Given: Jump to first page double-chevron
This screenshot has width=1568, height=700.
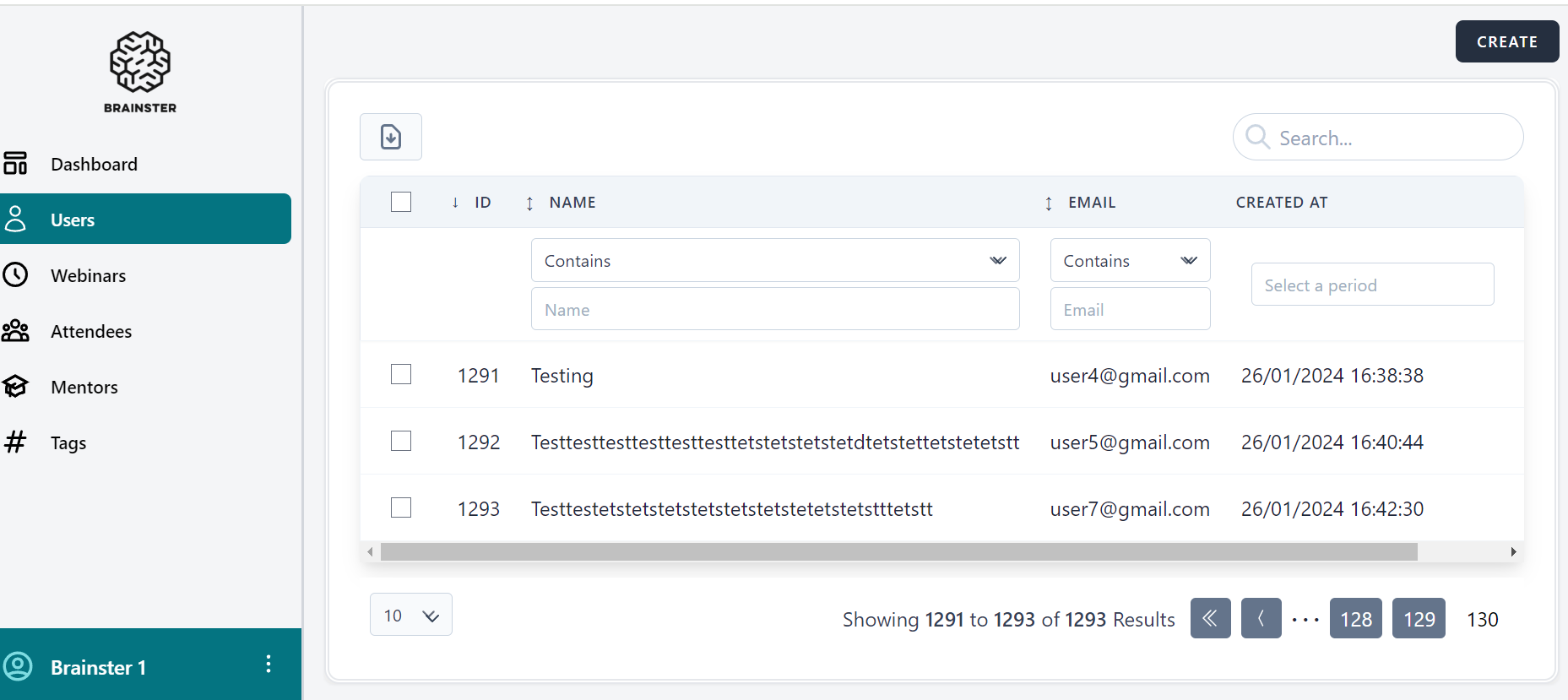Looking at the screenshot, I should point(1210,619).
